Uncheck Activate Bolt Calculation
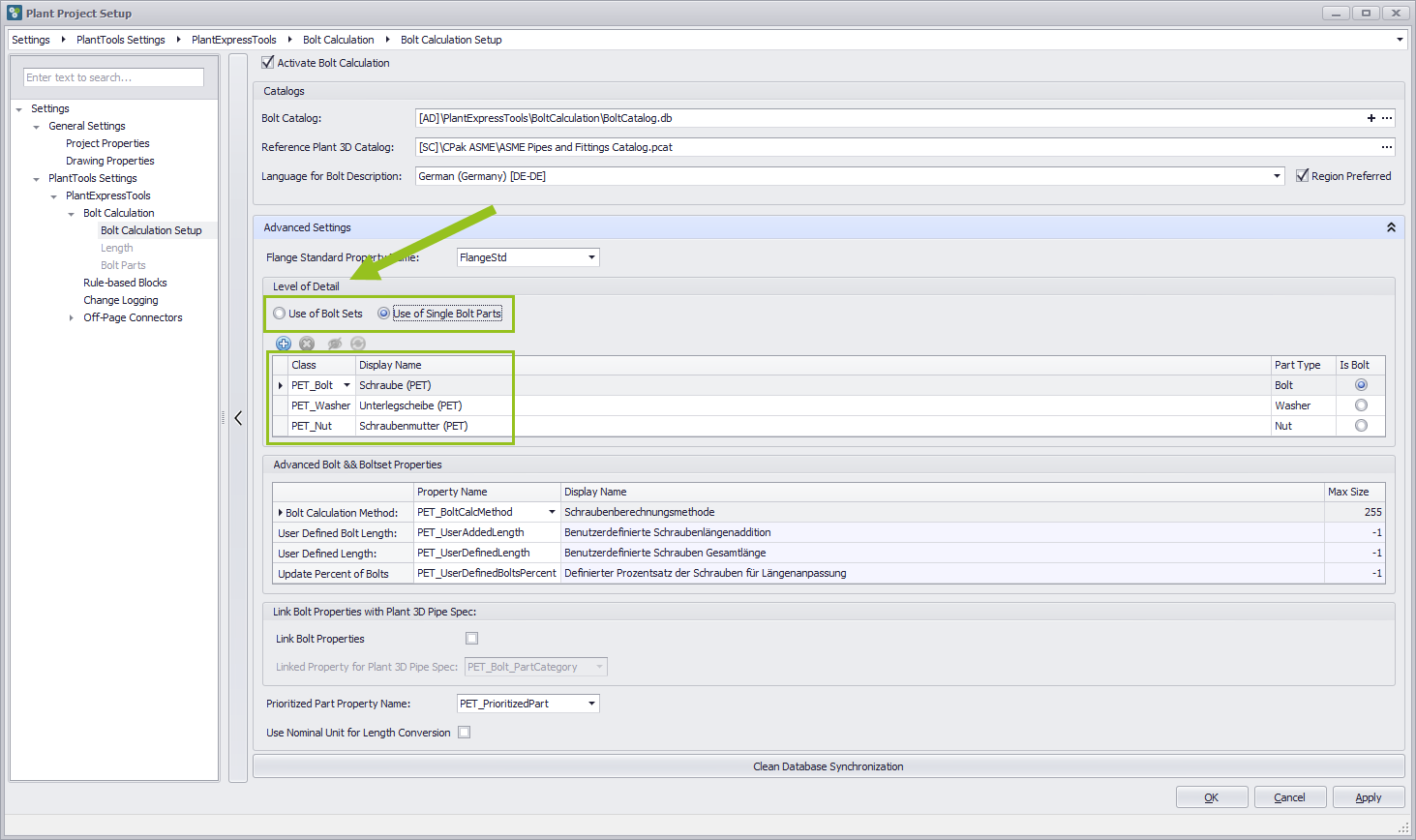1416x840 pixels. coord(268,62)
